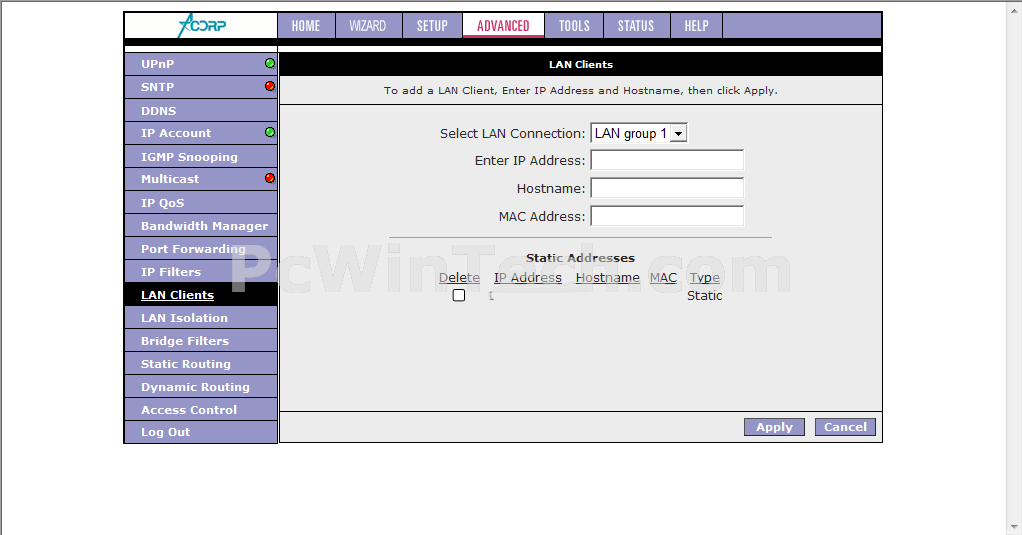
Task: Go to the HOME tab
Action: point(306,25)
